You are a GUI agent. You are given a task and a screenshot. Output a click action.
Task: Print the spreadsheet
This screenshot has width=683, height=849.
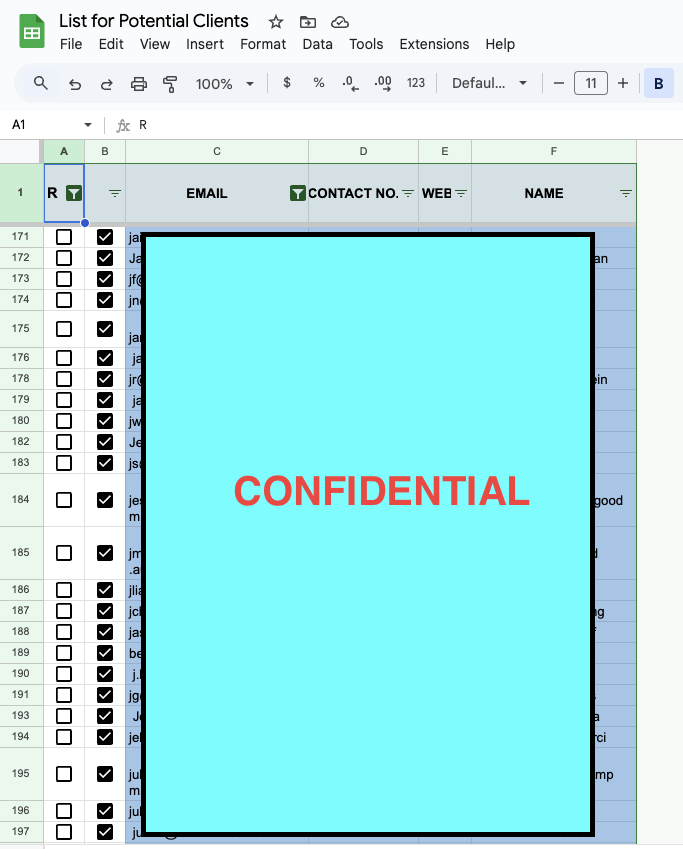[x=139, y=84]
